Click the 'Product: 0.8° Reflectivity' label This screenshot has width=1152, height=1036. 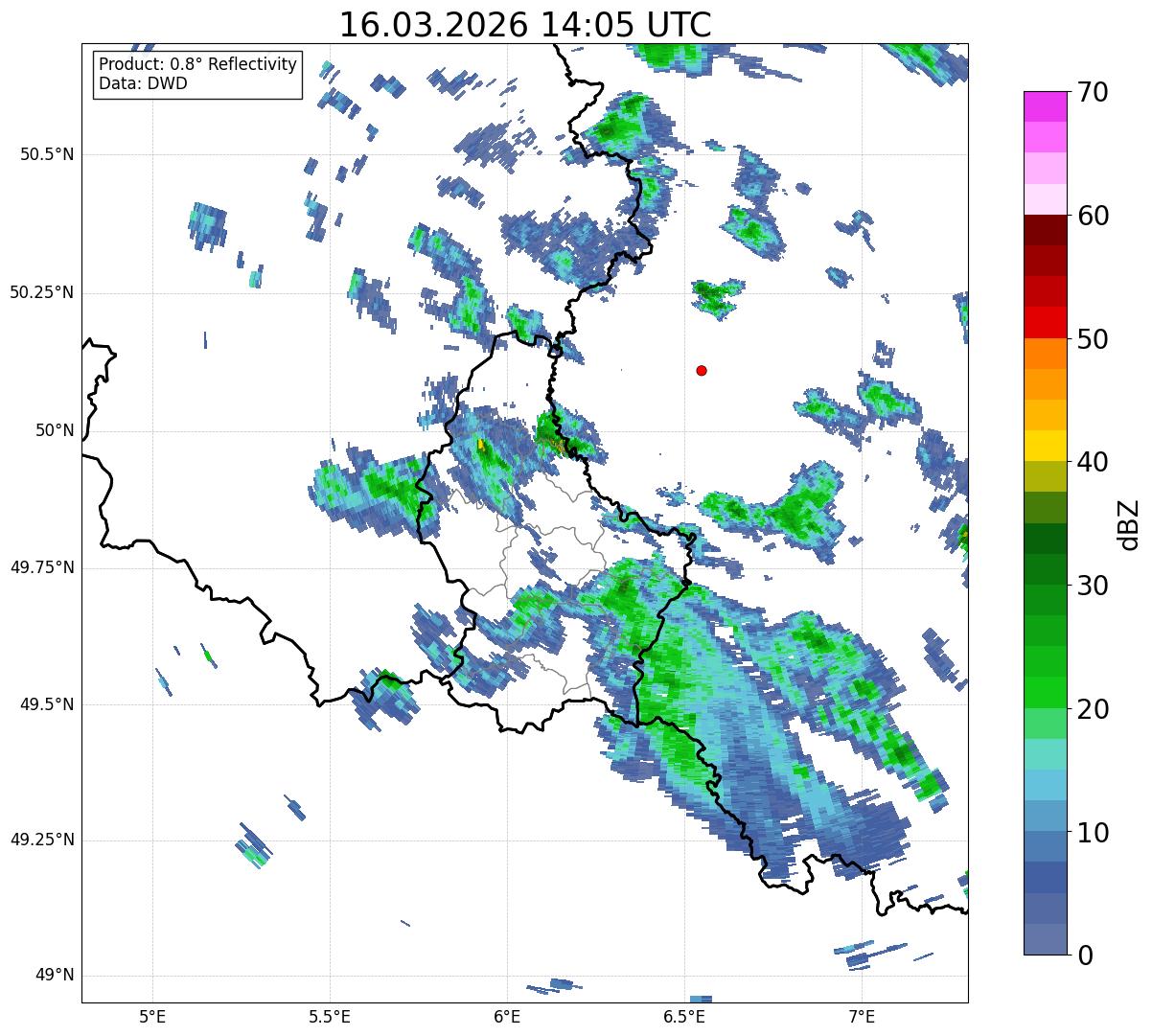click(198, 64)
